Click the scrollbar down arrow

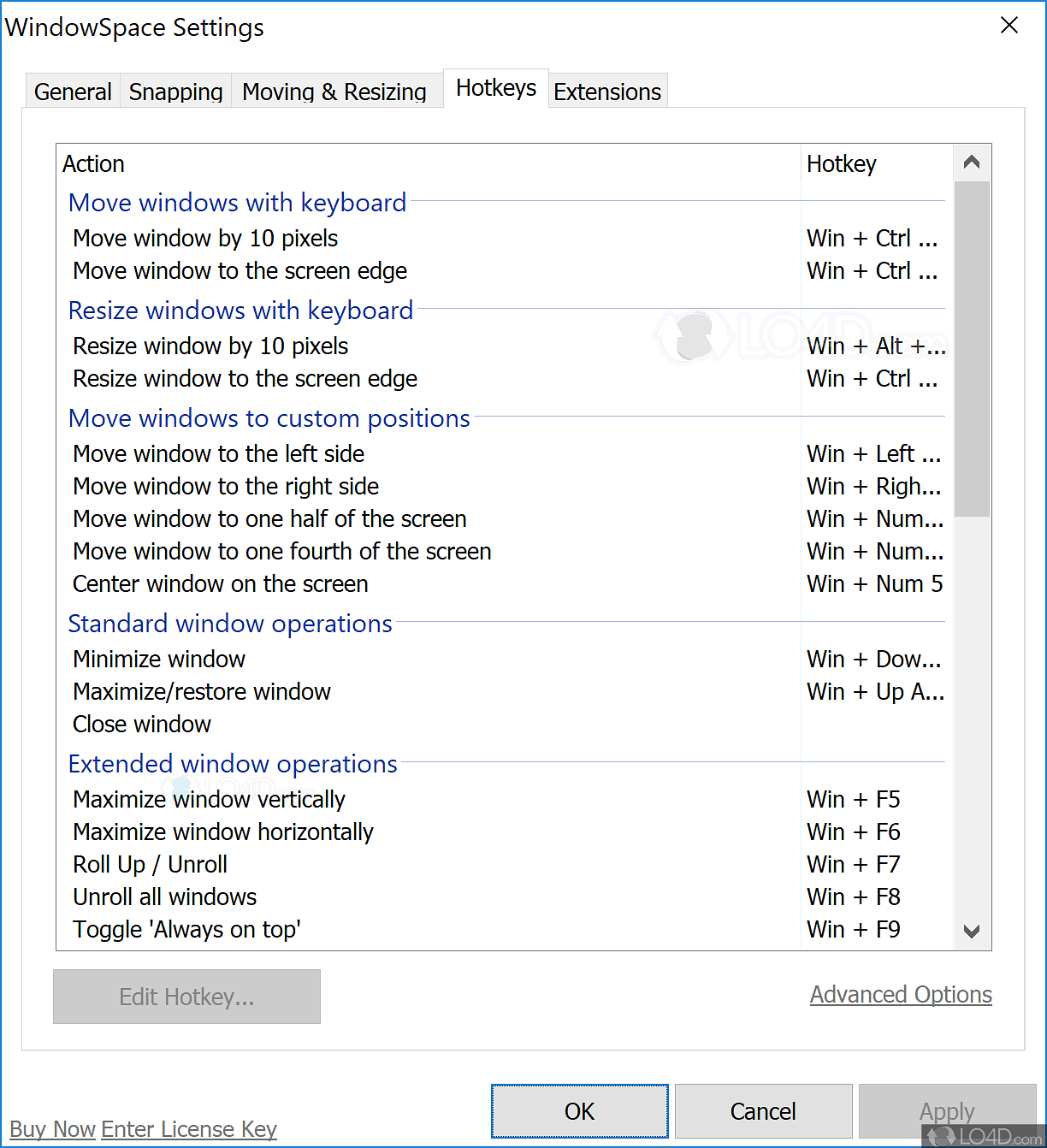(x=972, y=931)
